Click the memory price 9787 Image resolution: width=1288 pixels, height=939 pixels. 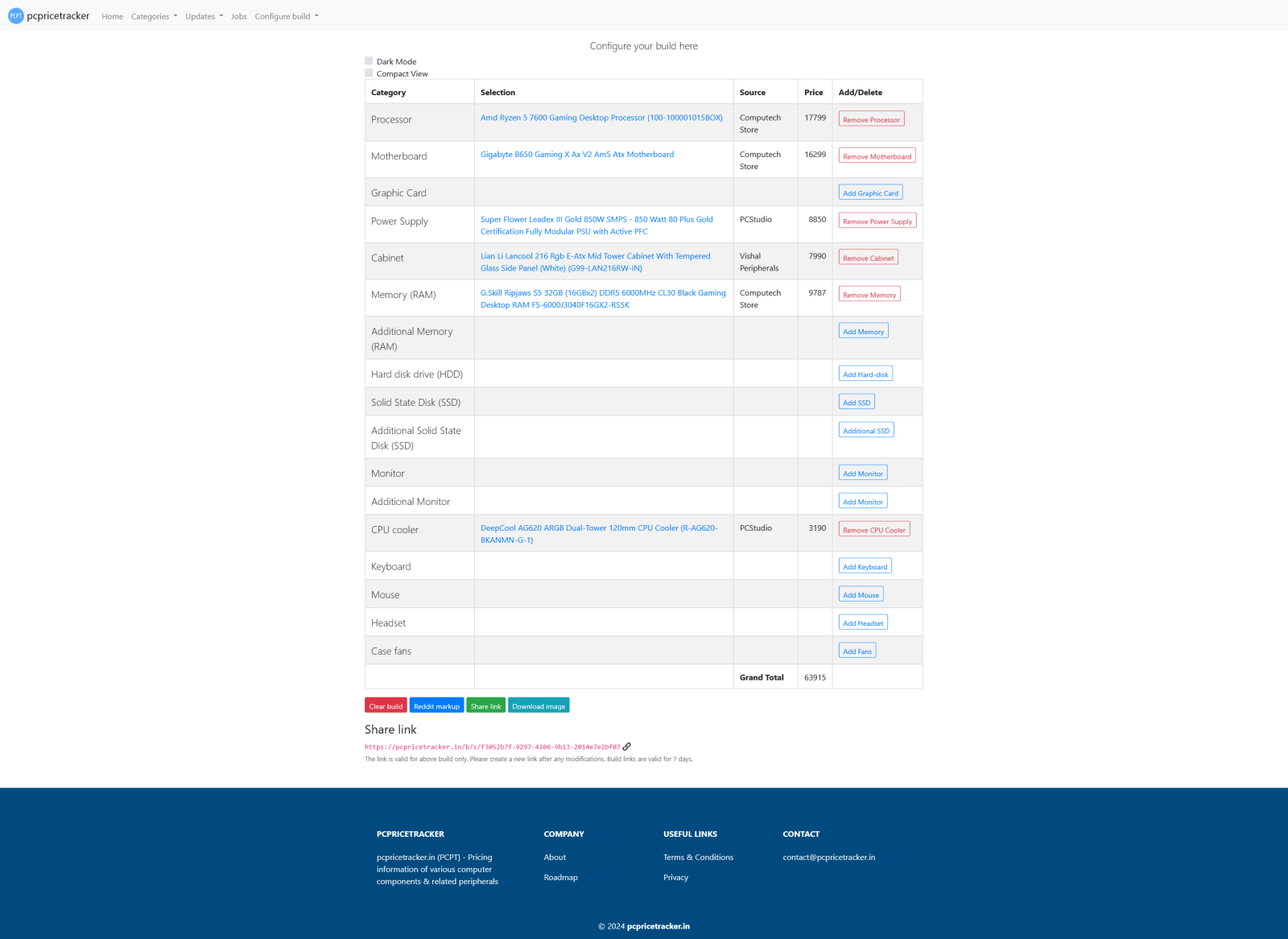[817, 293]
